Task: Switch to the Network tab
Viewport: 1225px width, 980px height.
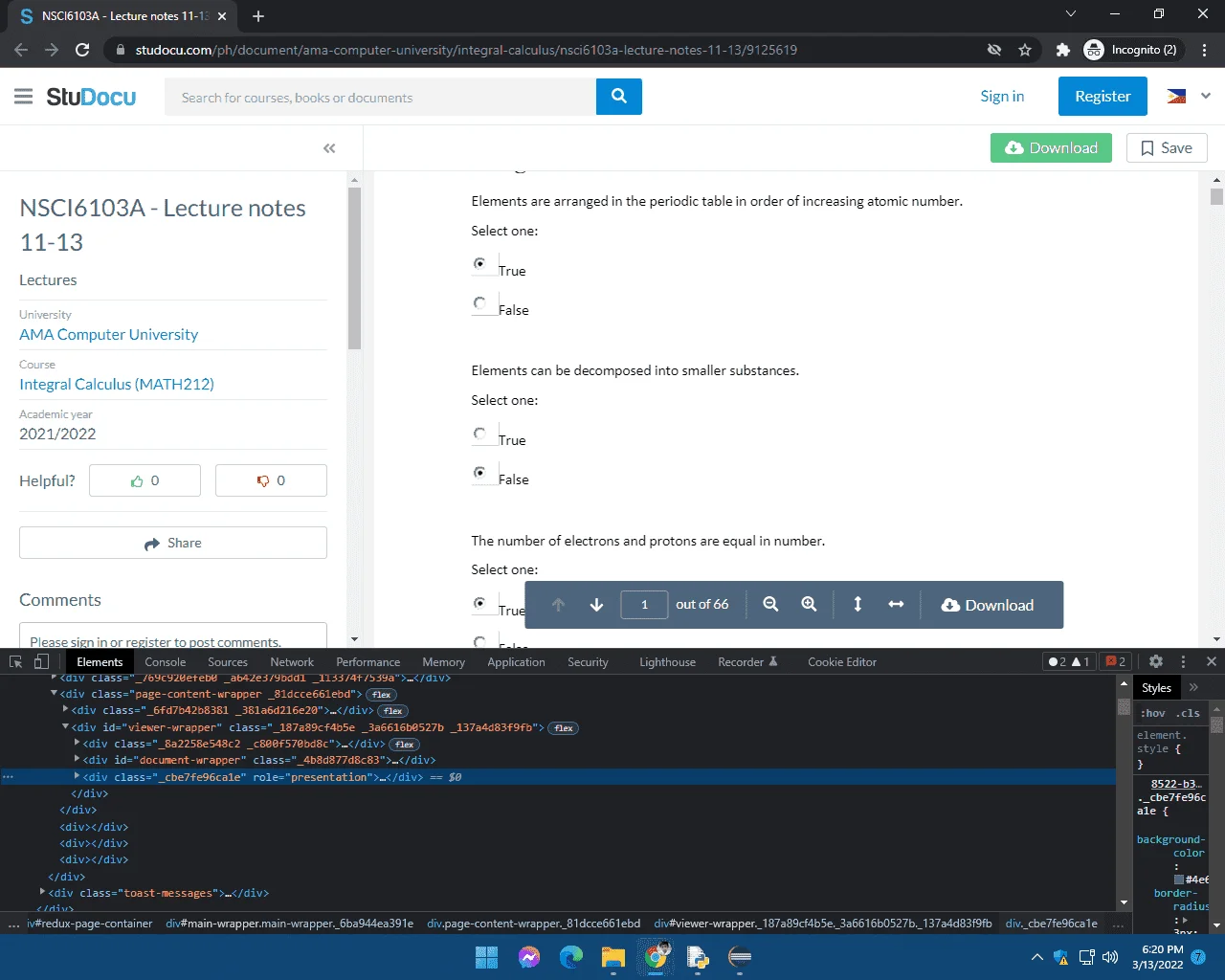Action: coord(292,661)
